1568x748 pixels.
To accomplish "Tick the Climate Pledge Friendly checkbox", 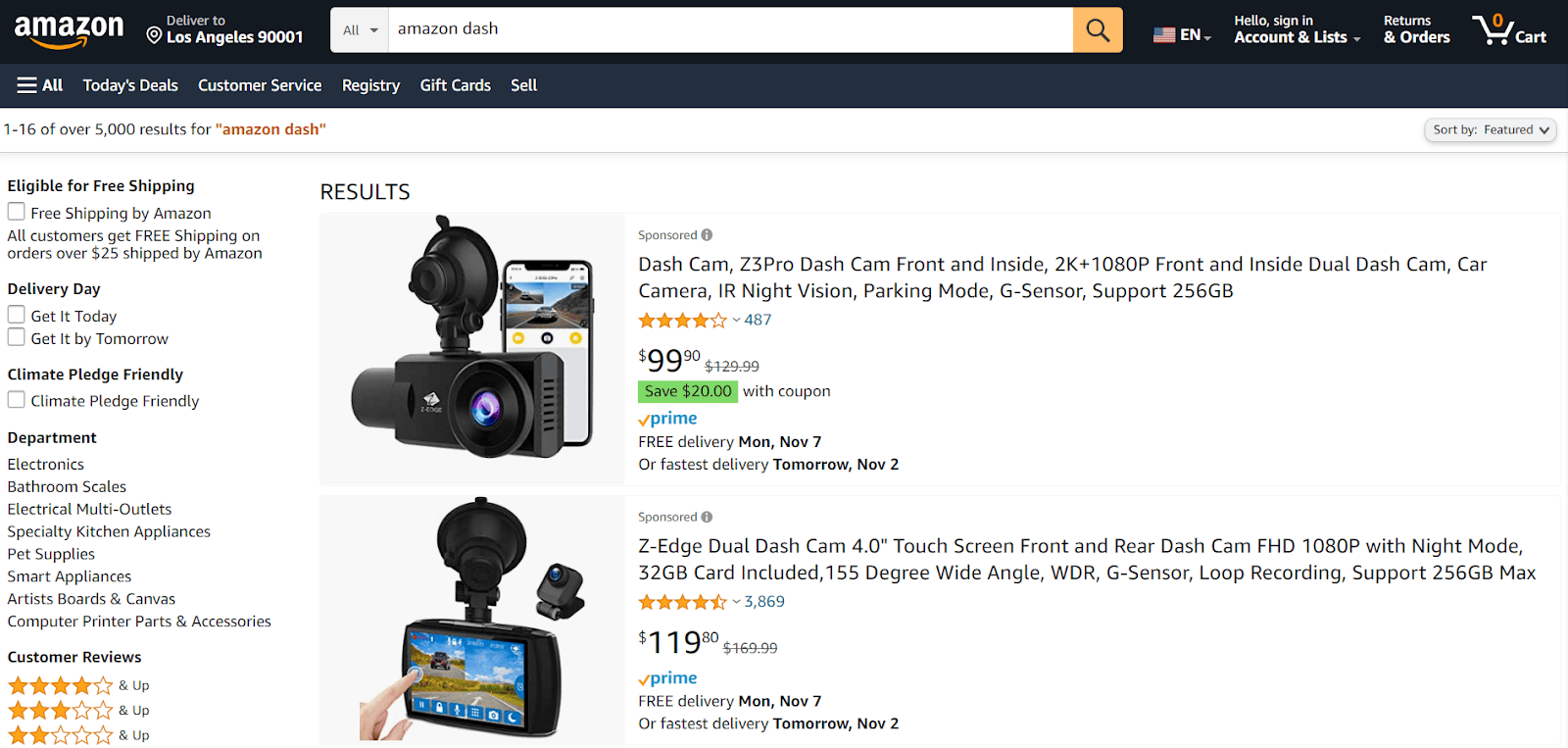I will pyautogui.click(x=16, y=400).
